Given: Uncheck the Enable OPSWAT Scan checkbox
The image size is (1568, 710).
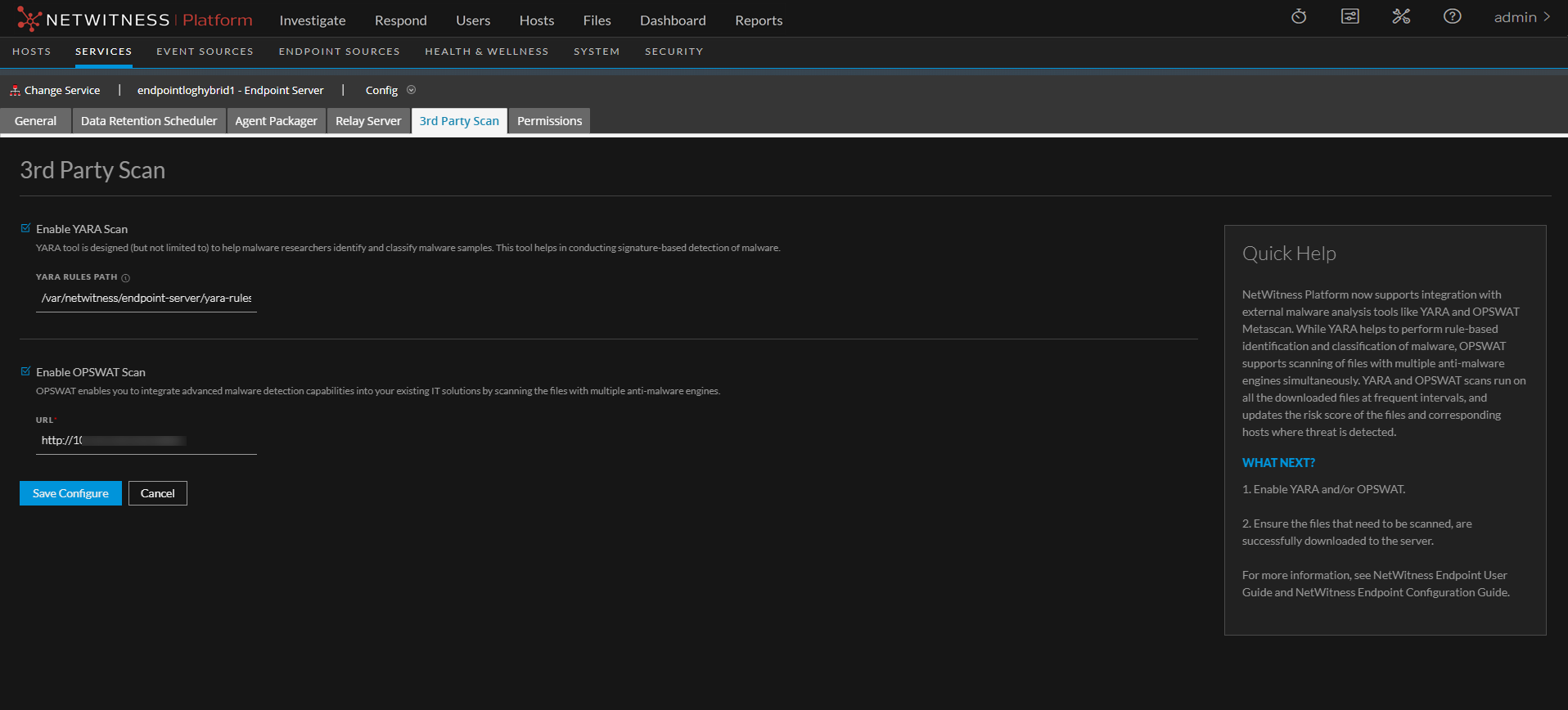Looking at the screenshot, I should point(25,371).
